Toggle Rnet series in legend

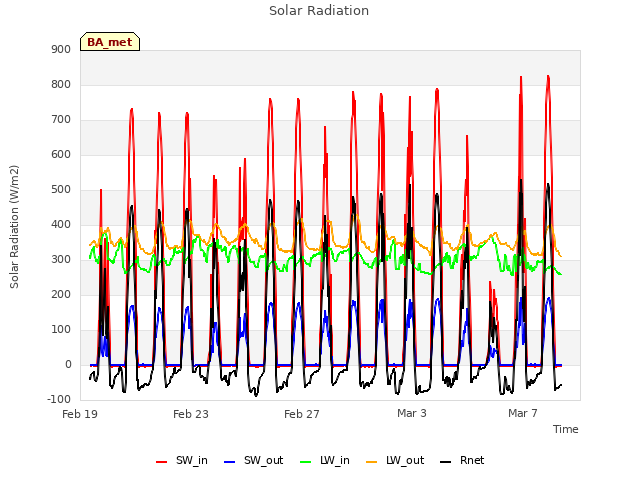pos(462,460)
